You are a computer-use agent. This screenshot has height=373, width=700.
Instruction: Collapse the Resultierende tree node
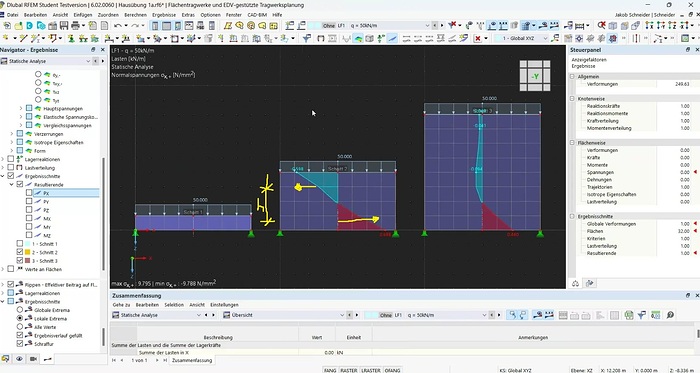[12, 184]
